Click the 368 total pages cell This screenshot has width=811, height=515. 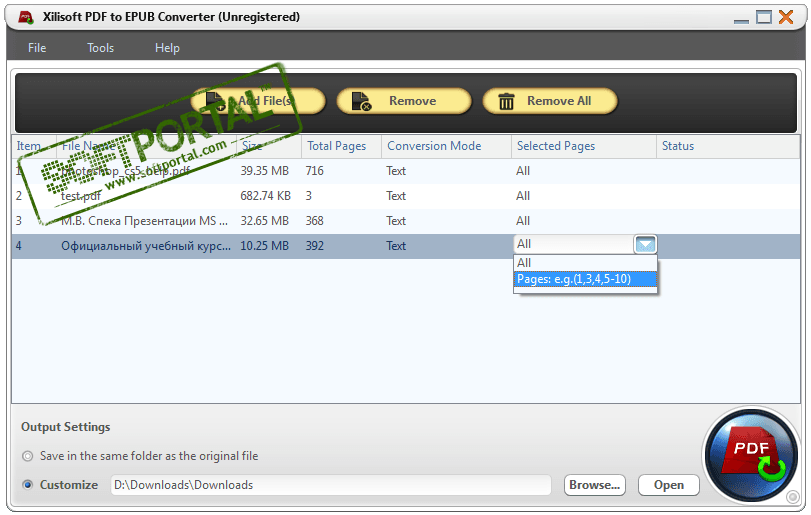[x=314, y=221]
